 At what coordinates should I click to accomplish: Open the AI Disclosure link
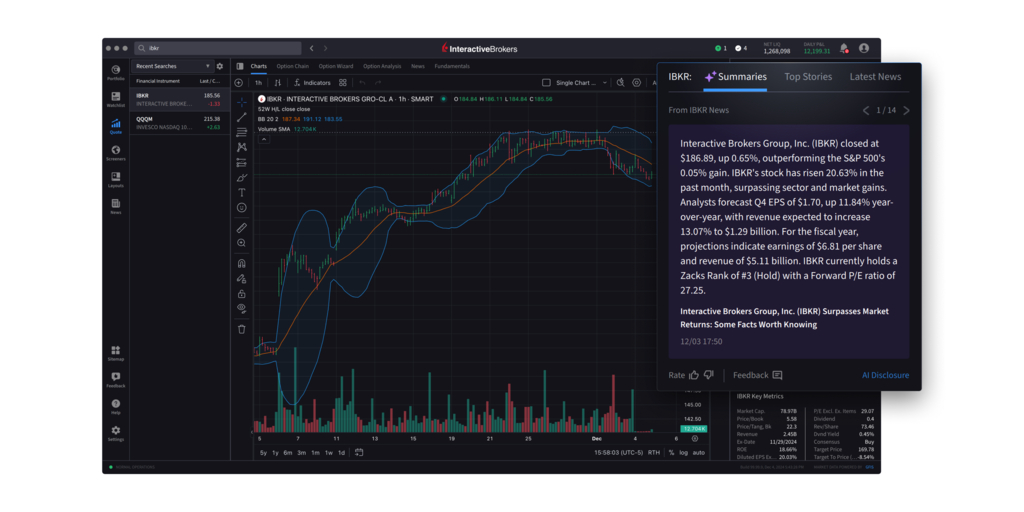[885, 375]
